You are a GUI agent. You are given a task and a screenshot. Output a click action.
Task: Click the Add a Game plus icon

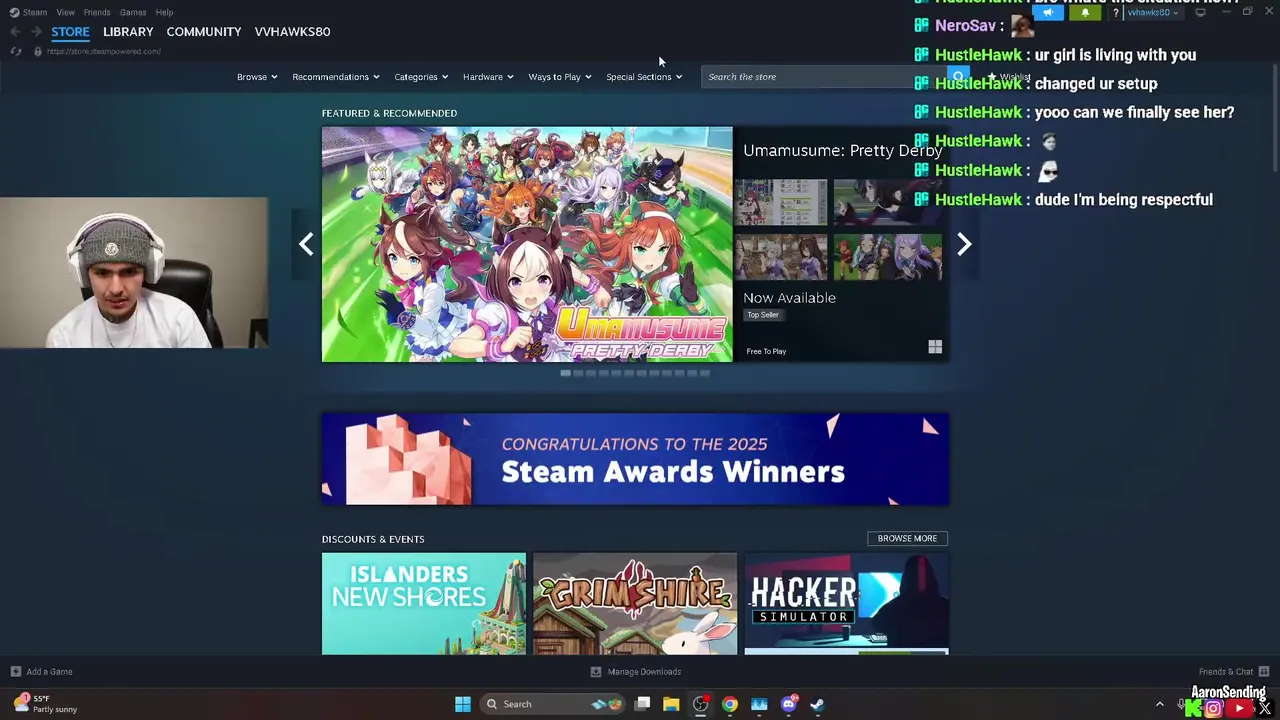pyautogui.click(x=15, y=671)
